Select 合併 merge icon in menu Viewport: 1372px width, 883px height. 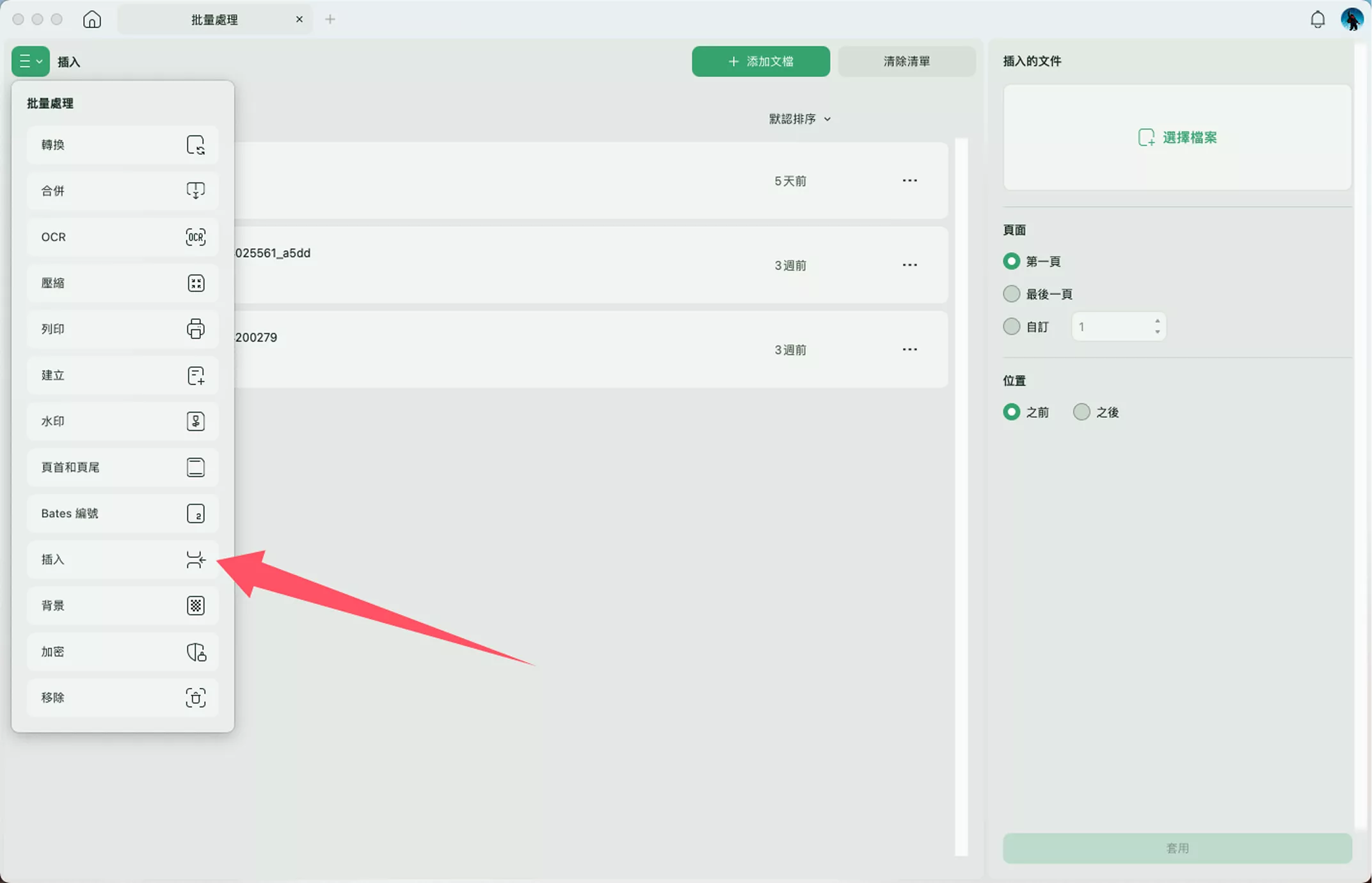[x=196, y=191]
